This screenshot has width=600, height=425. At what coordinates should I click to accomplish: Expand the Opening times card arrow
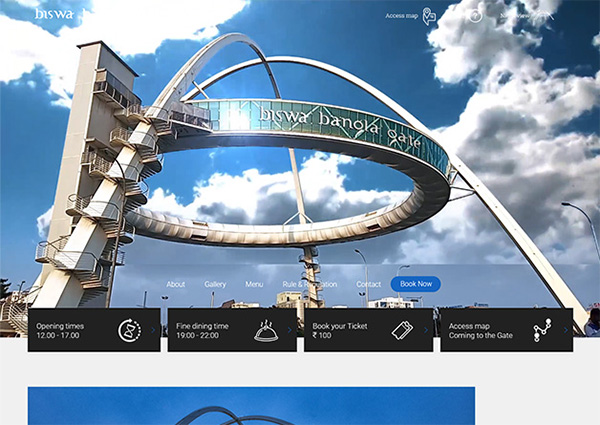coord(153,330)
